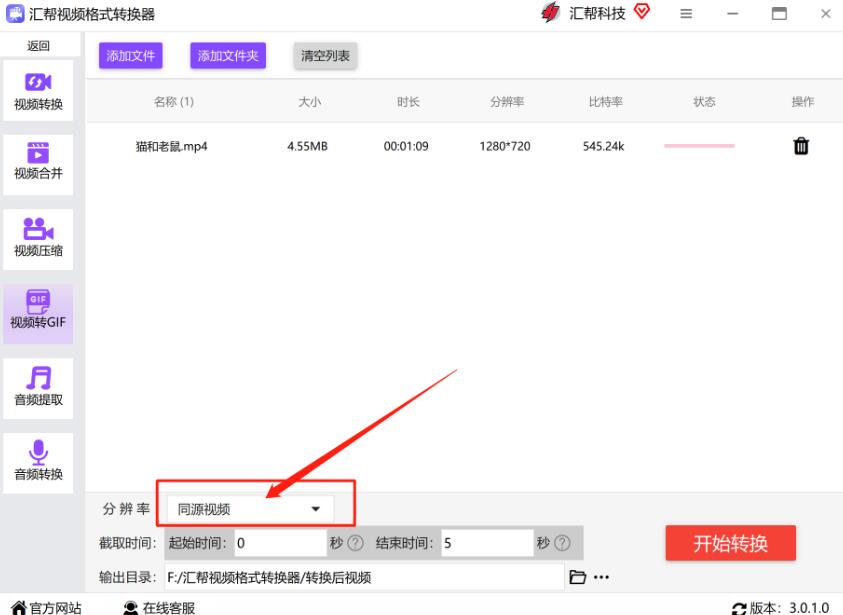Open the hamburger menu in title bar

pos(686,14)
